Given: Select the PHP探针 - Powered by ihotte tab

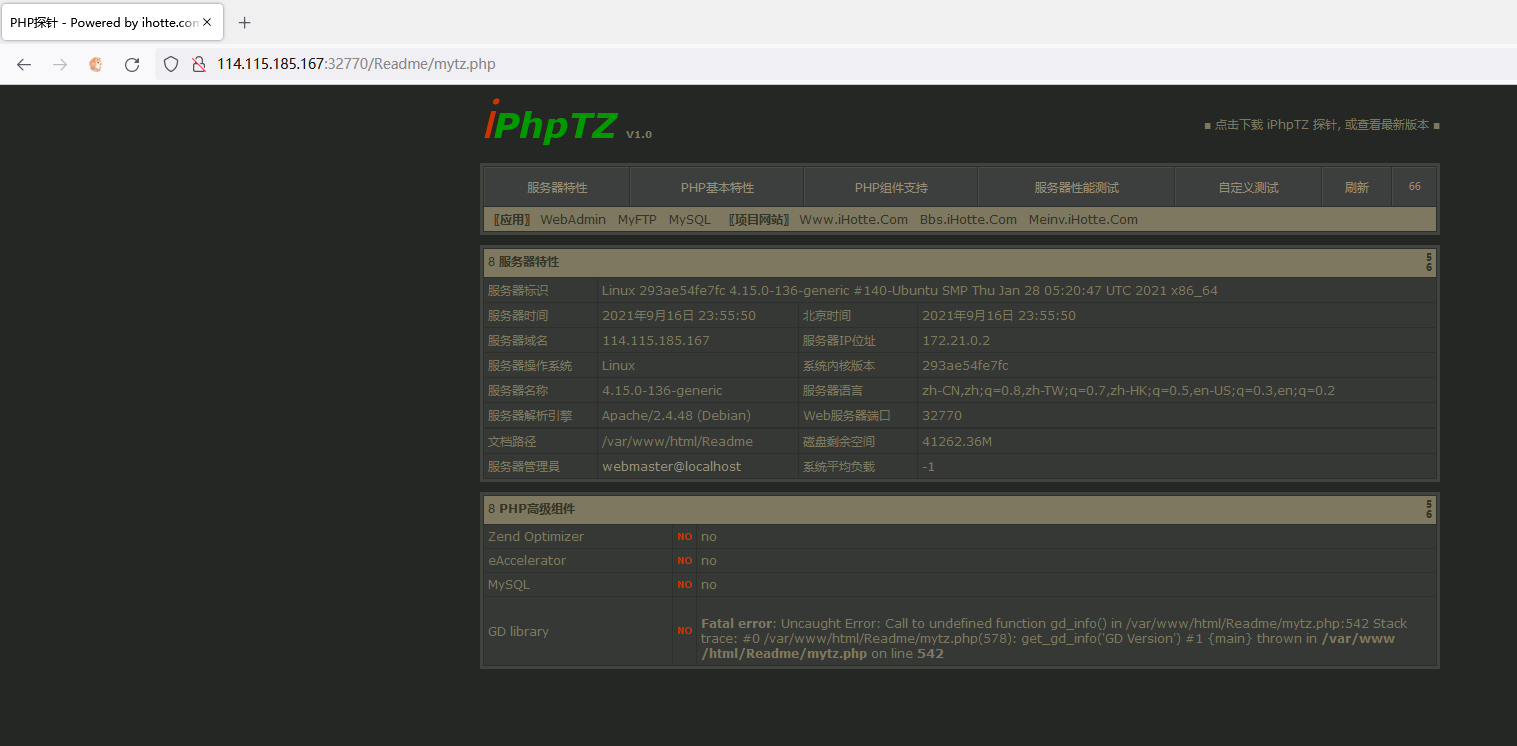Looking at the screenshot, I should (112, 22).
